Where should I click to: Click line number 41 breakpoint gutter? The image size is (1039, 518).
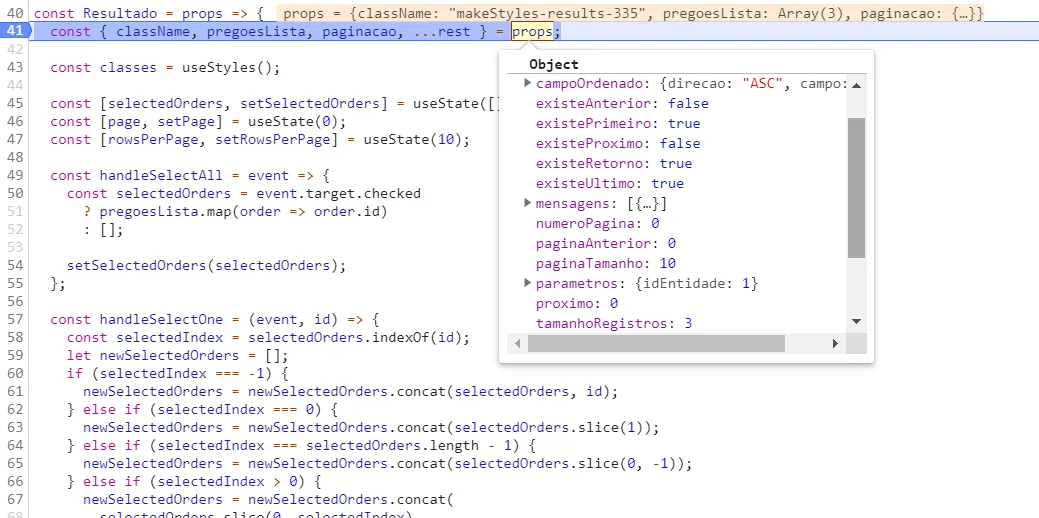coord(15,31)
